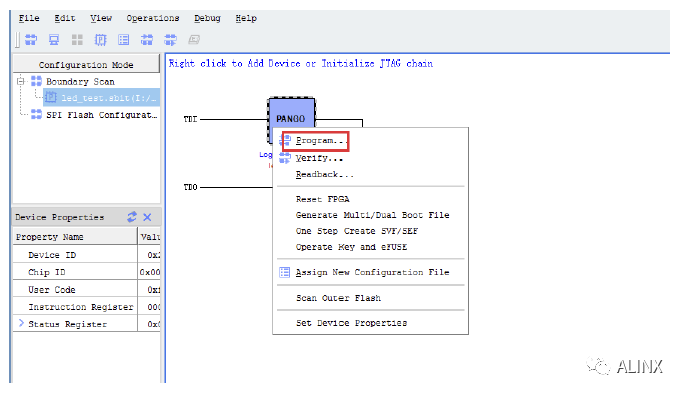
Task: Select the led_test.sbit tree item
Action: pos(102,98)
